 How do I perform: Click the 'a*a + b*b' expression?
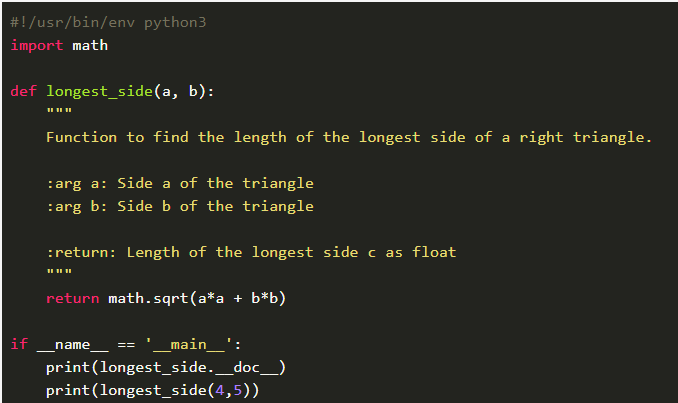[238, 298]
